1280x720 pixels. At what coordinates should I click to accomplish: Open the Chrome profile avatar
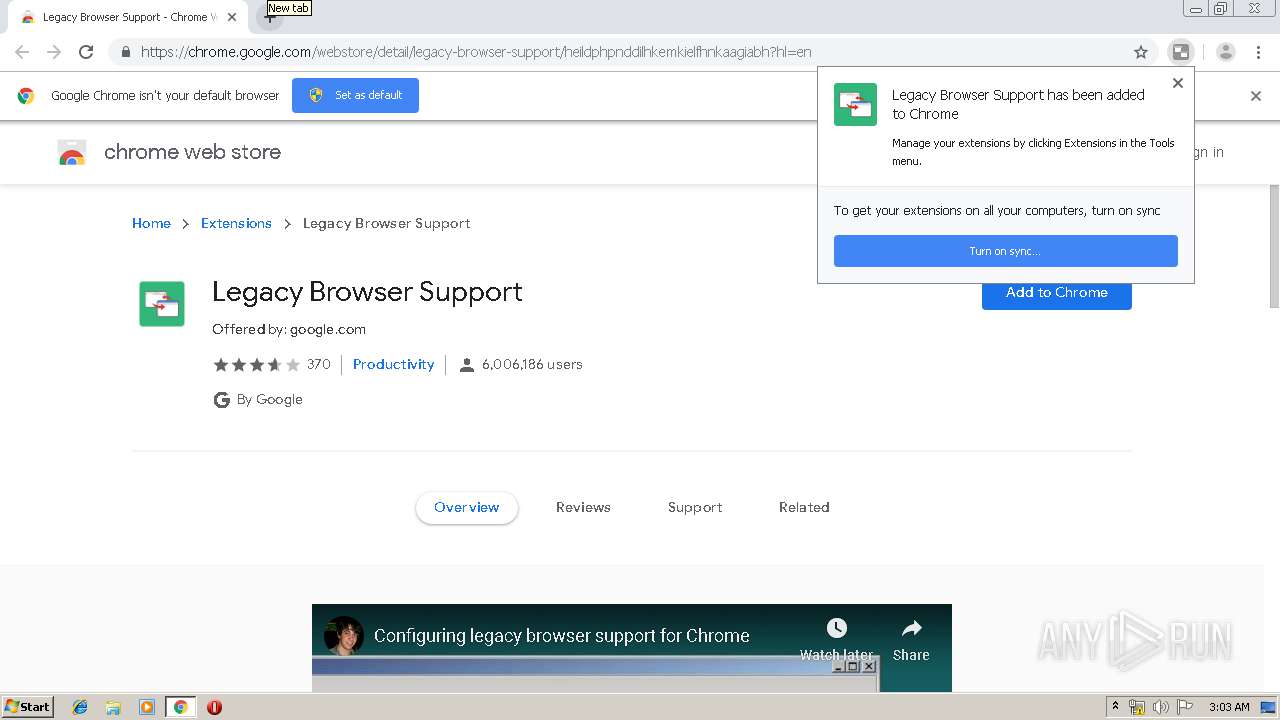[x=1226, y=52]
